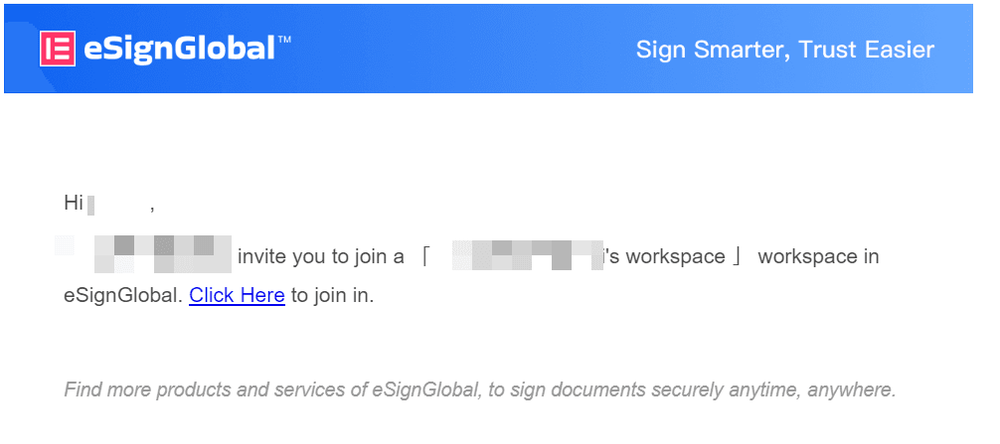
Task: Click the "'s workspace" text inside brackets
Action: click(664, 257)
